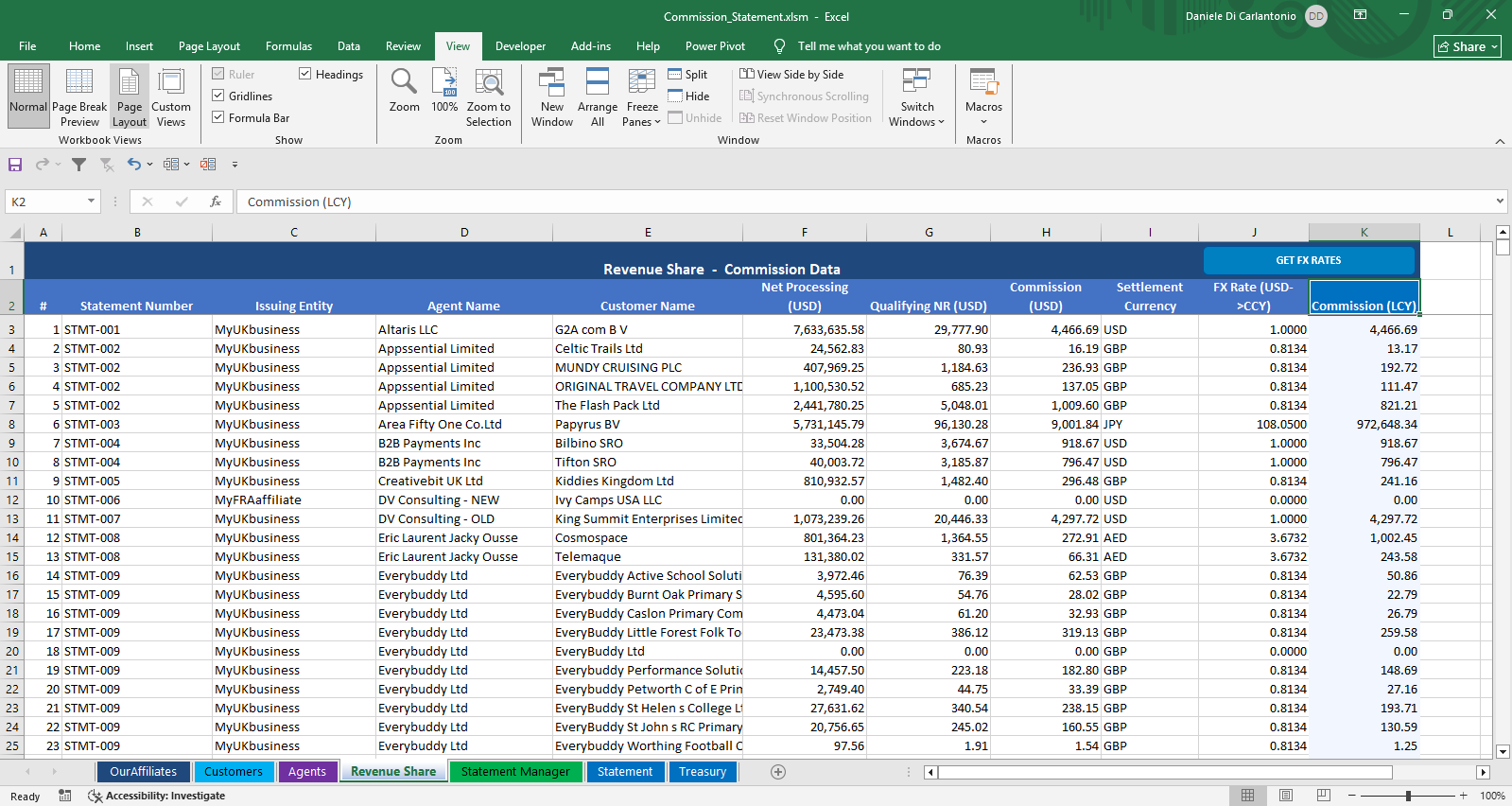Open the Power Pivot tab
Screen dimensions: 1512x806
click(715, 46)
